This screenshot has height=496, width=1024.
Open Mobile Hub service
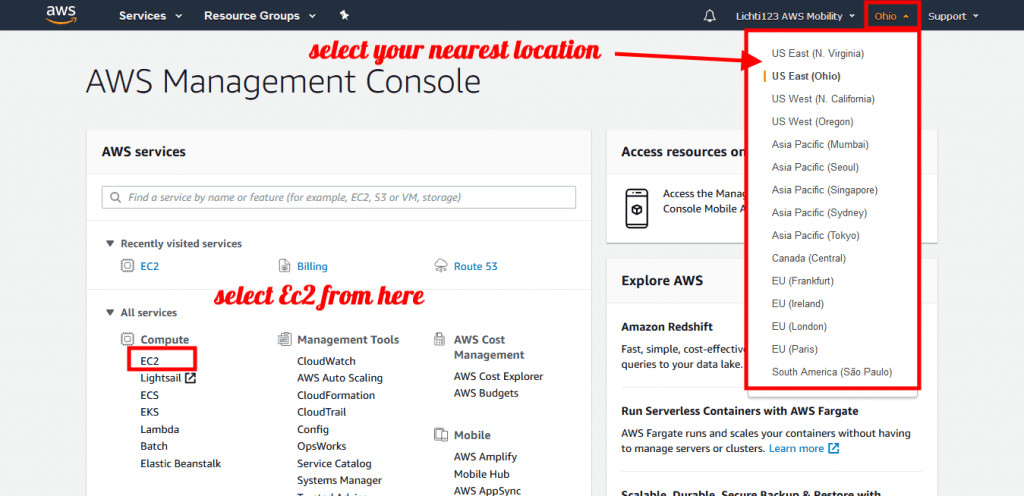pyautogui.click(x=481, y=474)
